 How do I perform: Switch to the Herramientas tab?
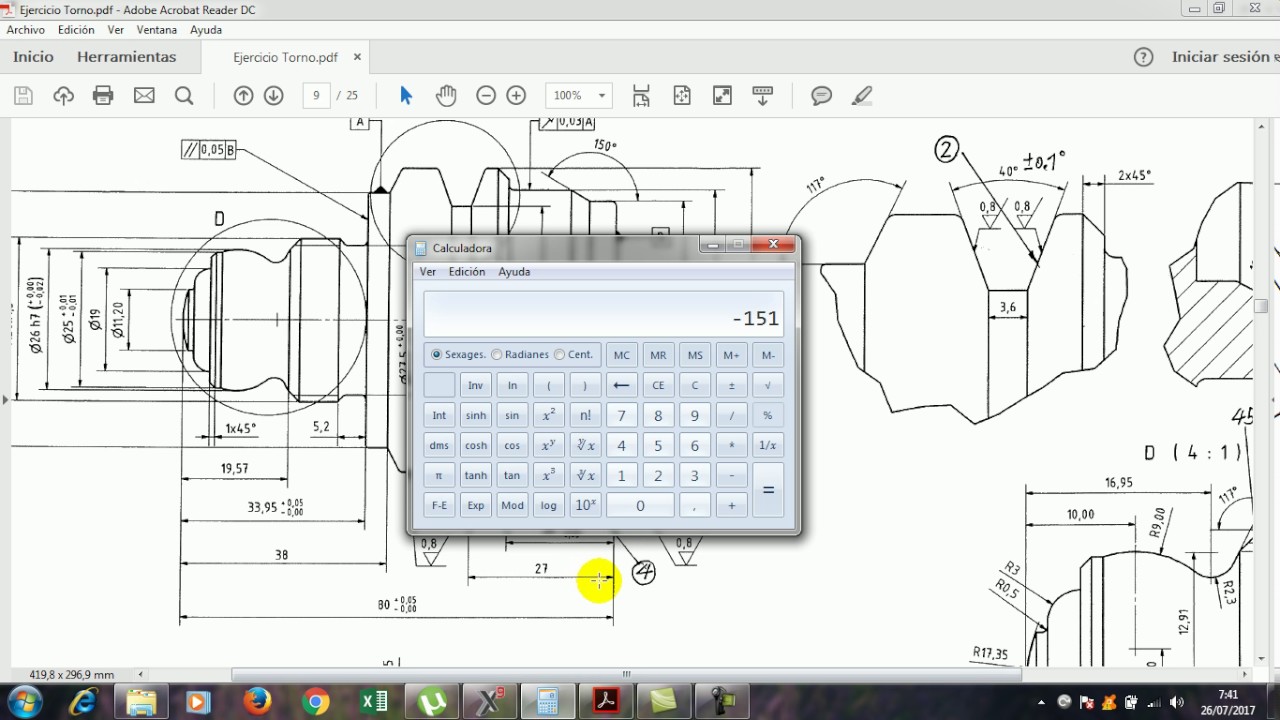(x=126, y=57)
